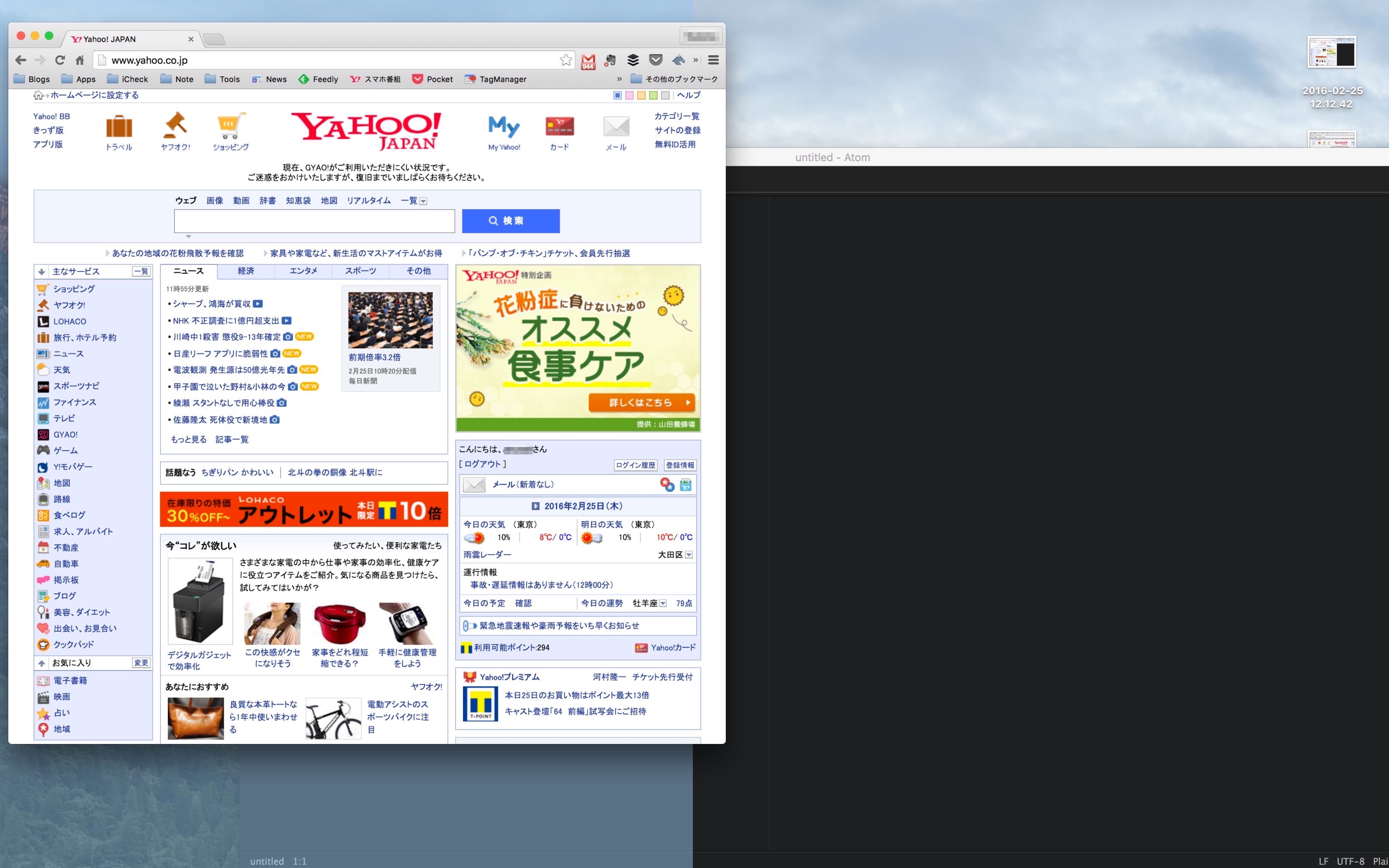The width and height of the screenshot is (1389, 868).
Task: Collapse the 主なサービス section arrow
Action: [x=42, y=272]
